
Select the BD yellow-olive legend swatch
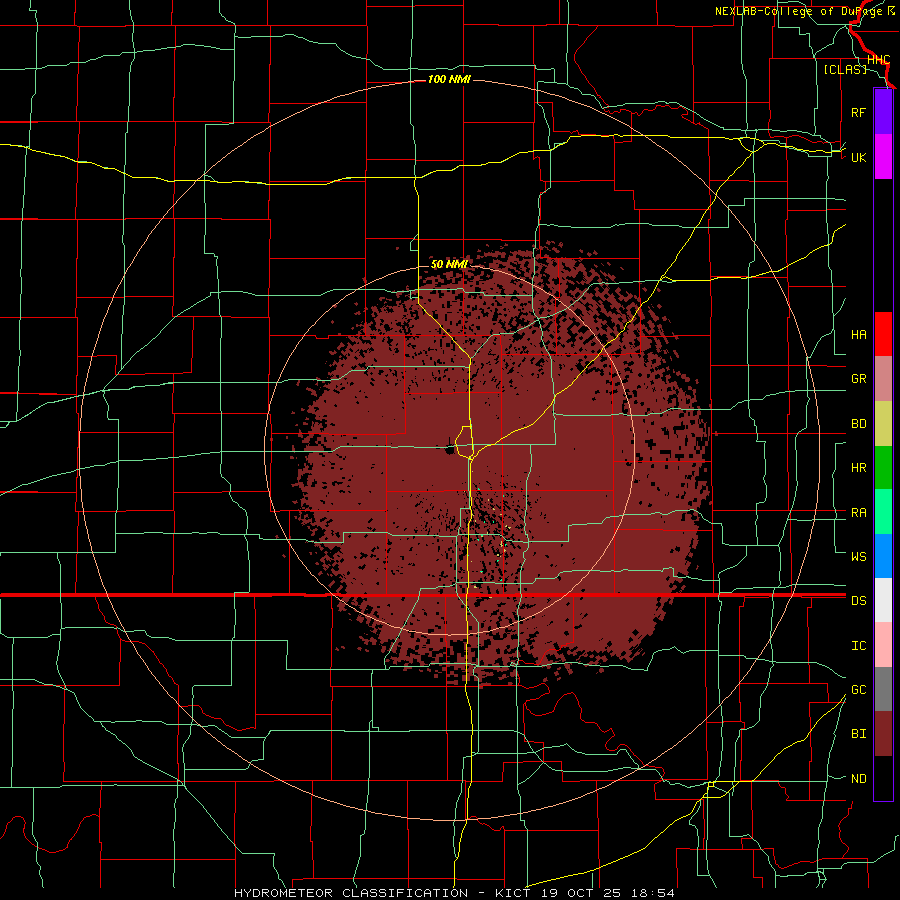coord(883,423)
